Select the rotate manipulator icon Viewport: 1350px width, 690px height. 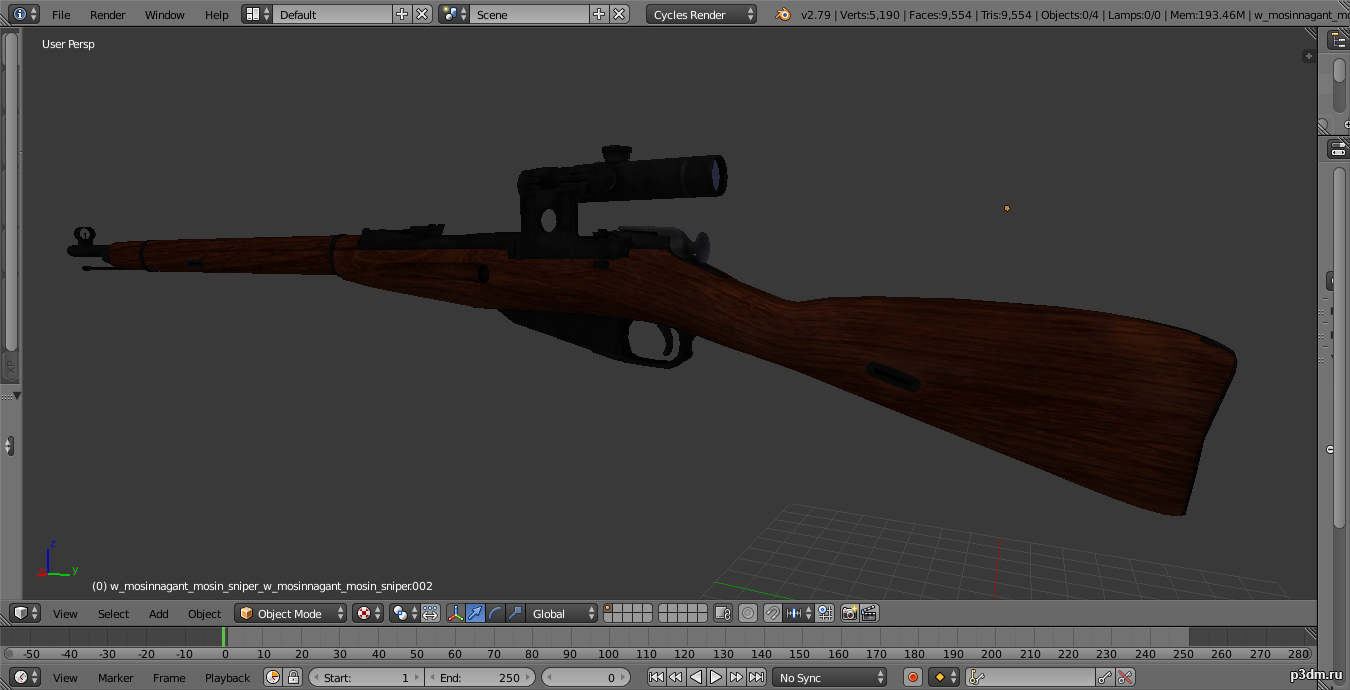[496, 613]
